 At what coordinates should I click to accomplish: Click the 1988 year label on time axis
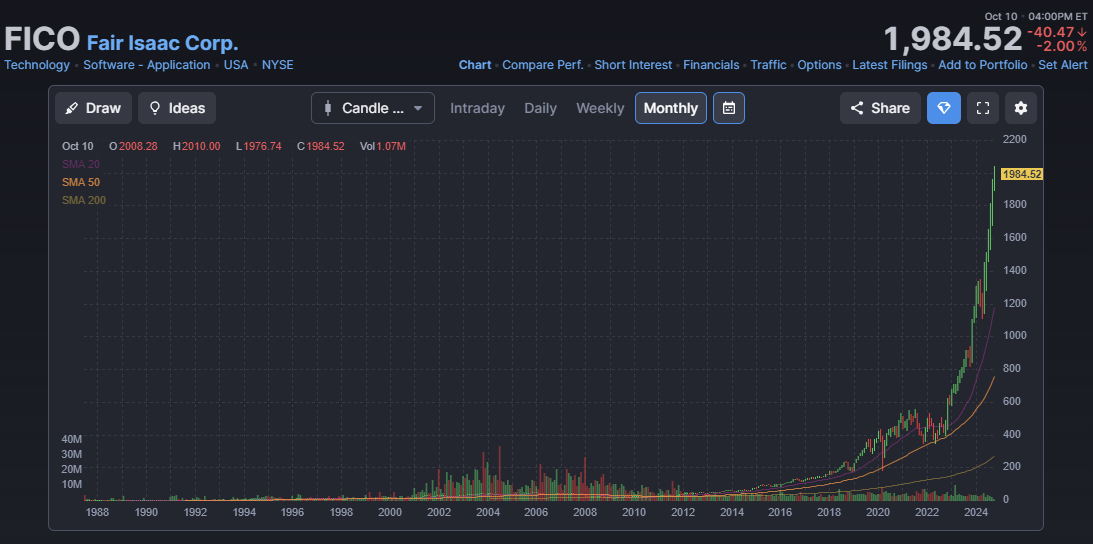(97, 513)
